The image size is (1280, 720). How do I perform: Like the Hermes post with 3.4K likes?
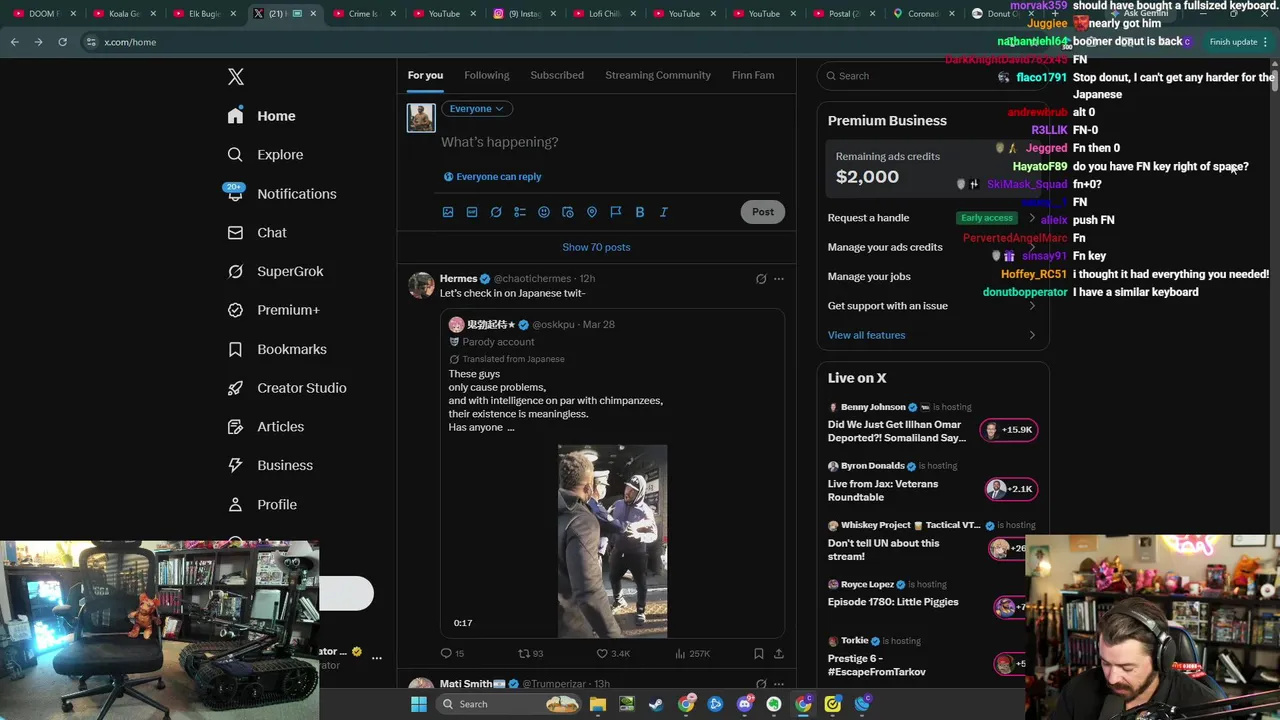point(613,654)
